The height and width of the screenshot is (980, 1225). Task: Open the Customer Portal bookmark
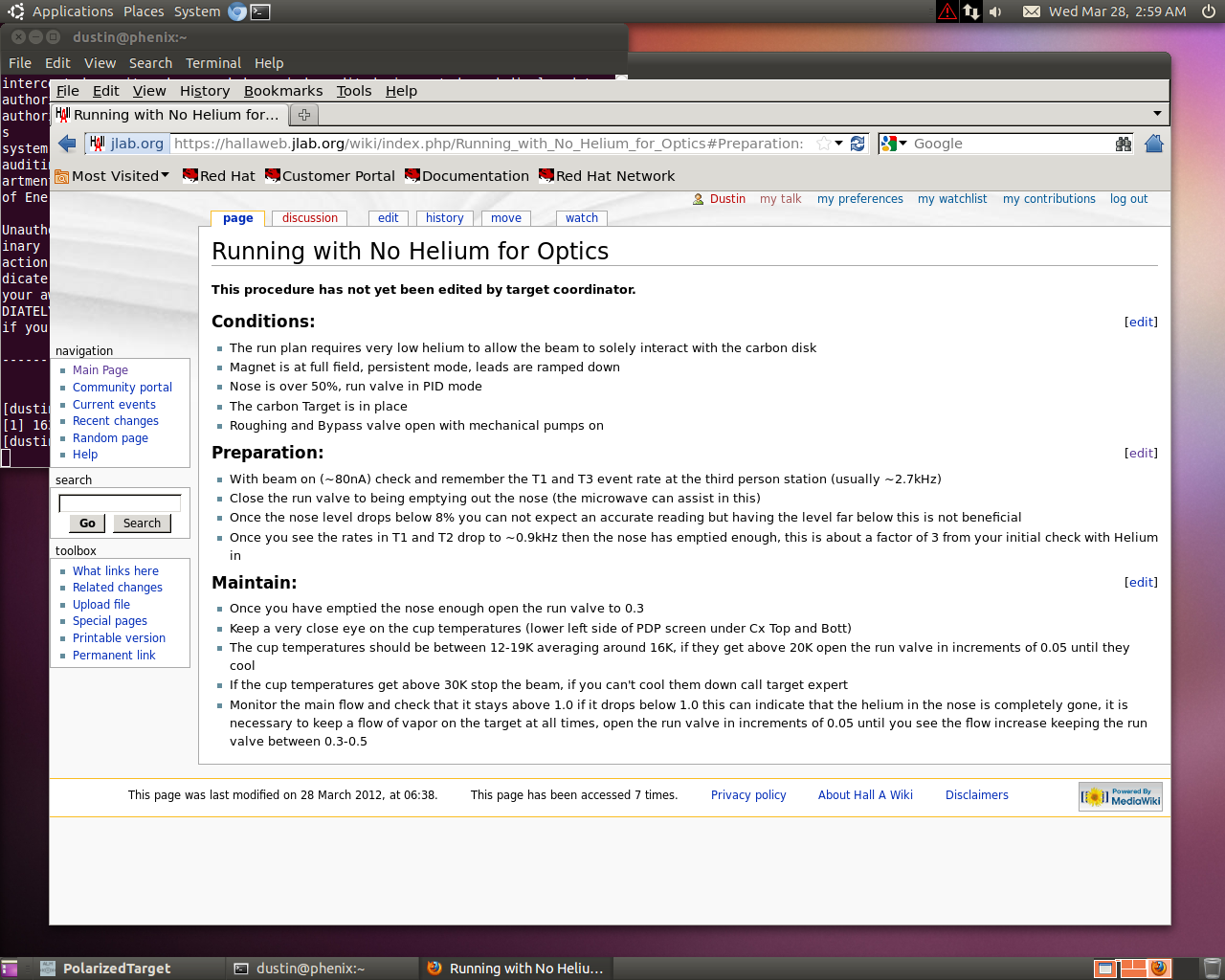pos(330,176)
